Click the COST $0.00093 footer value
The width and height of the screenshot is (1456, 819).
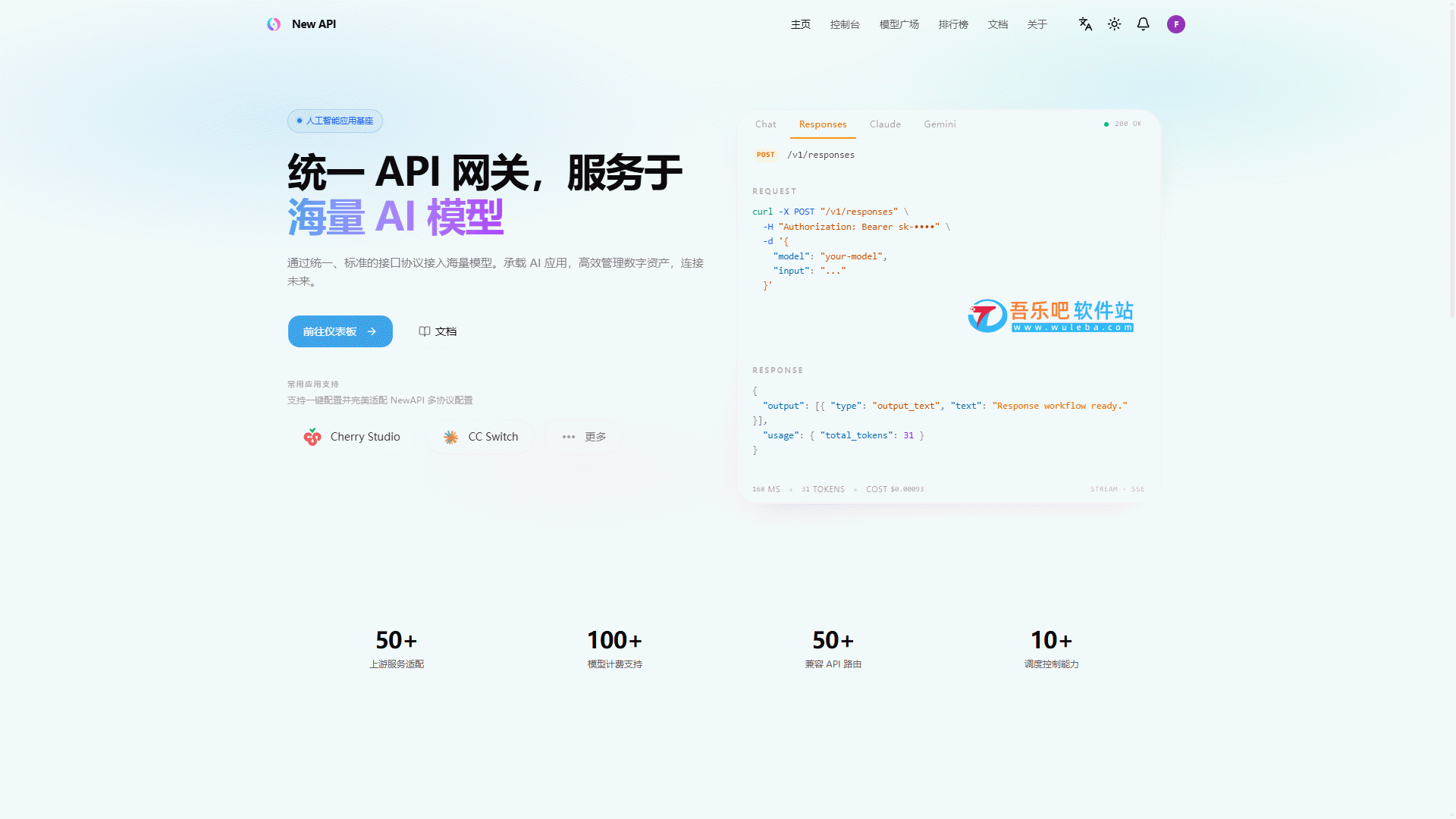point(895,489)
